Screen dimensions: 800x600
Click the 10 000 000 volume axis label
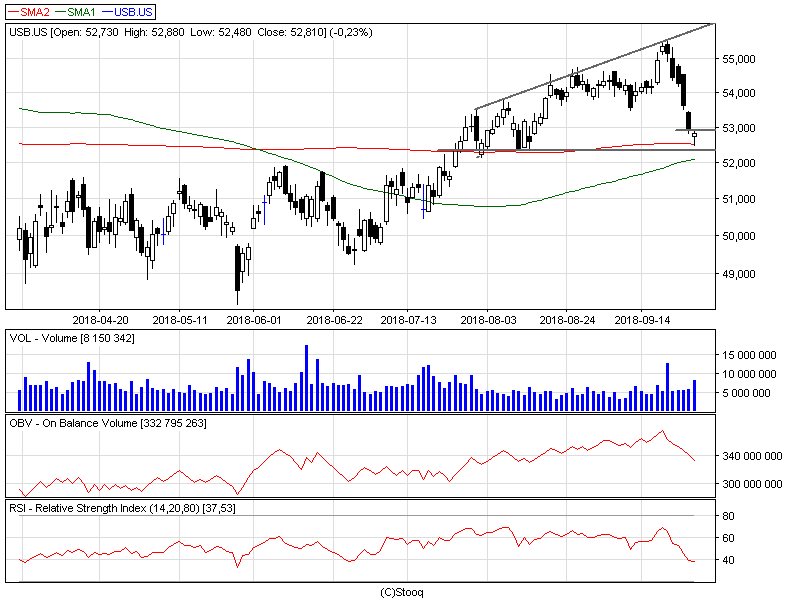749,374
